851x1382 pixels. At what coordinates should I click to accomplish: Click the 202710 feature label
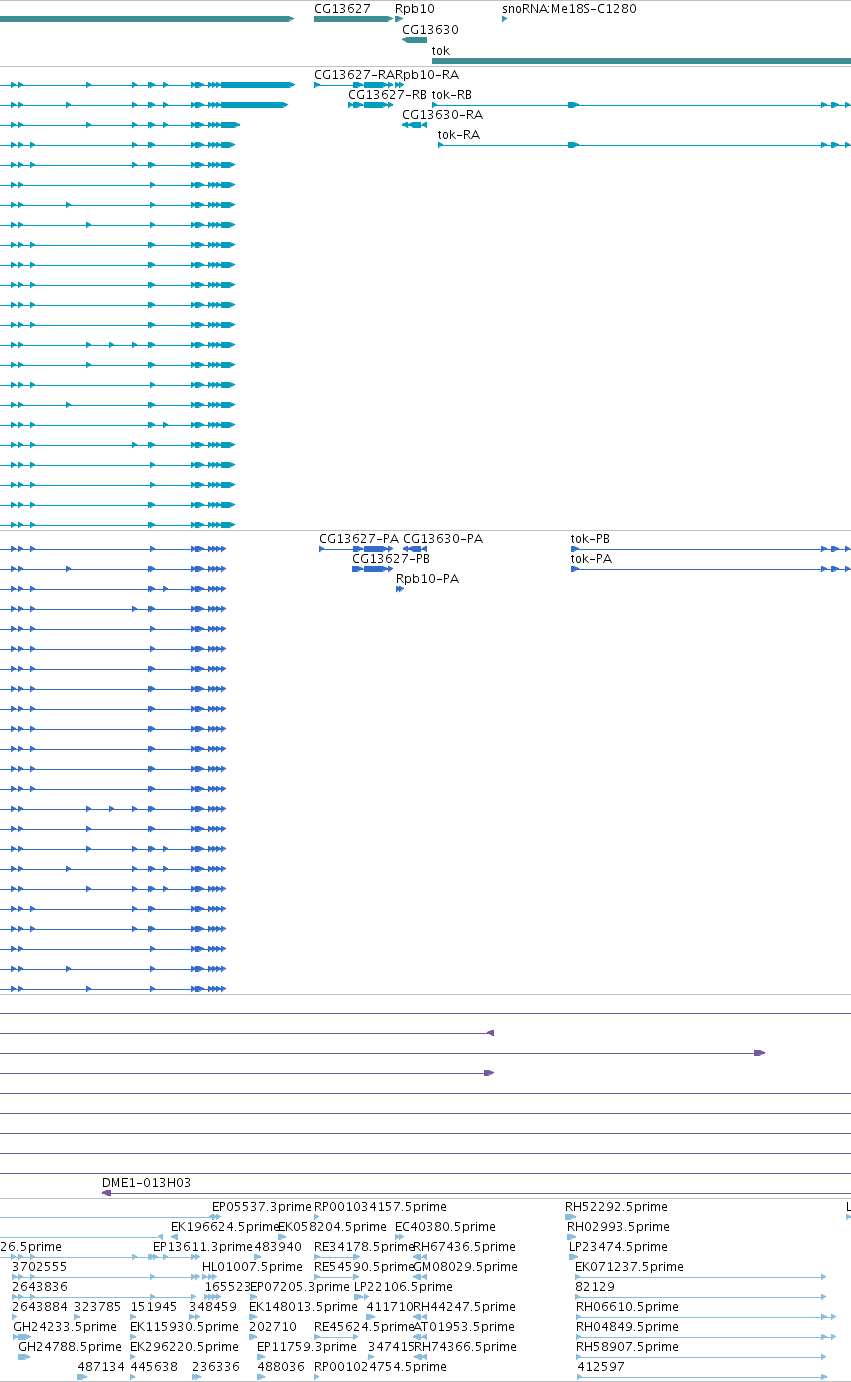click(x=273, y=1326)
